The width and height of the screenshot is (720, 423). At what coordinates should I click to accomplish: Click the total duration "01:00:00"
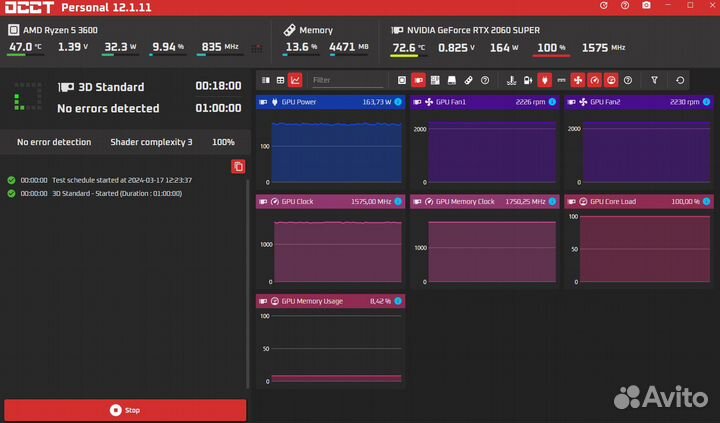point(218,108)
